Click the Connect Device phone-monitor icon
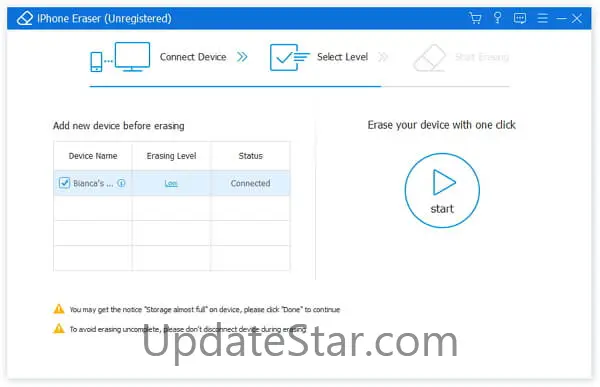 (x=120, y=57)
